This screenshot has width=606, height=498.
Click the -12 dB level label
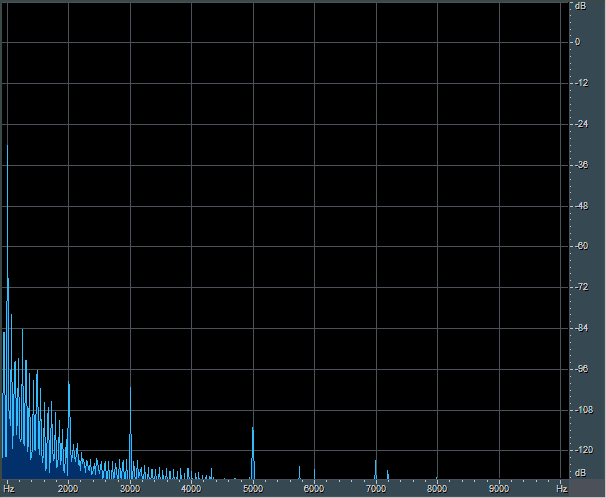point(581,83)
